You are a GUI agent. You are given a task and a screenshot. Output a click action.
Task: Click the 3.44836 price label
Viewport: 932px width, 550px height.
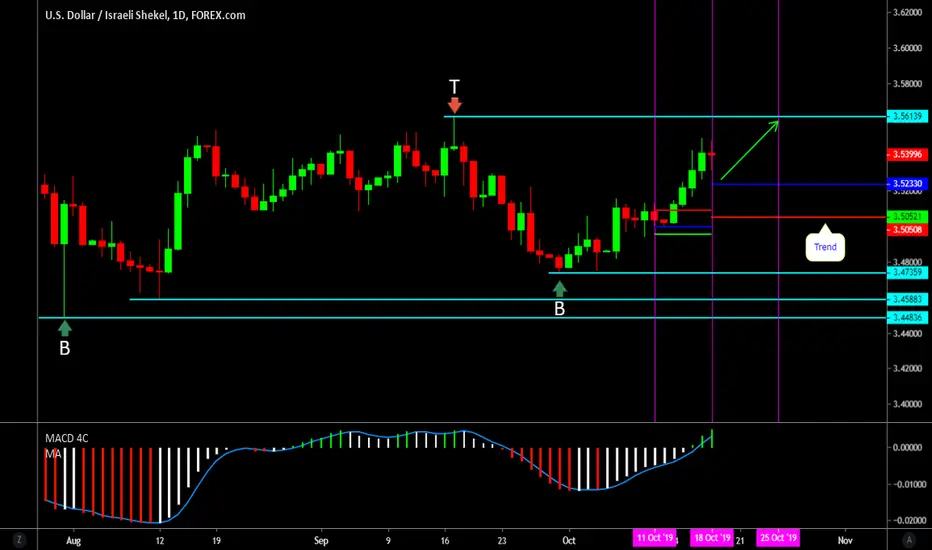click(x=907, y=318)
